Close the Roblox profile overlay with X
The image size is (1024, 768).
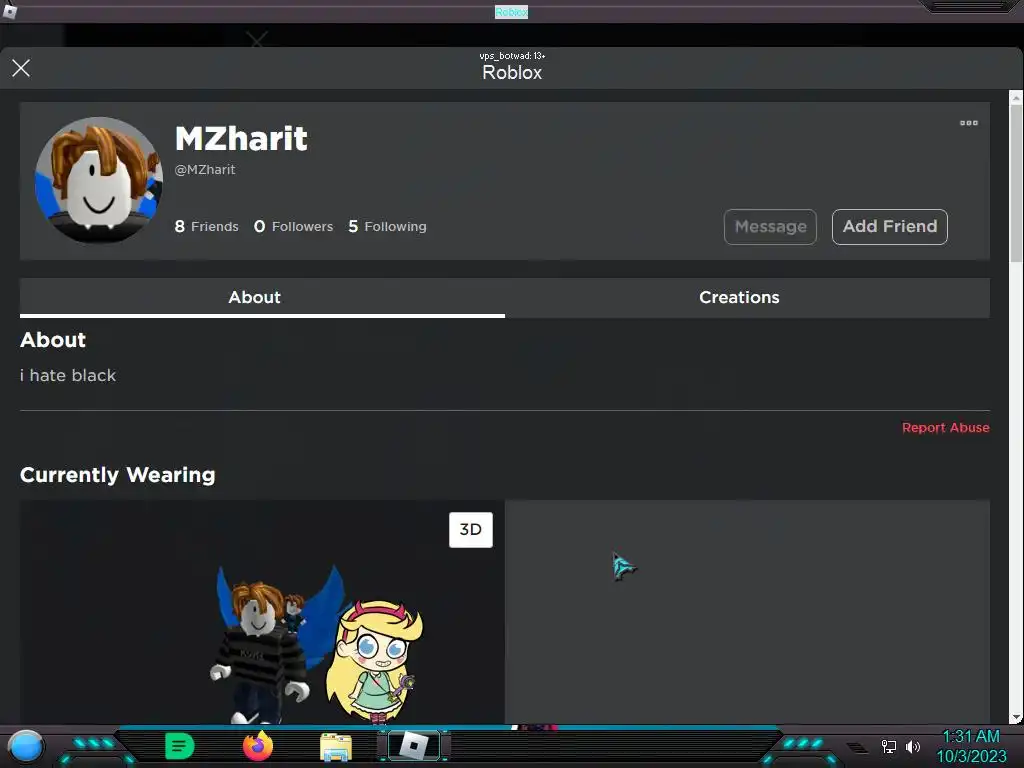[21, 68]
